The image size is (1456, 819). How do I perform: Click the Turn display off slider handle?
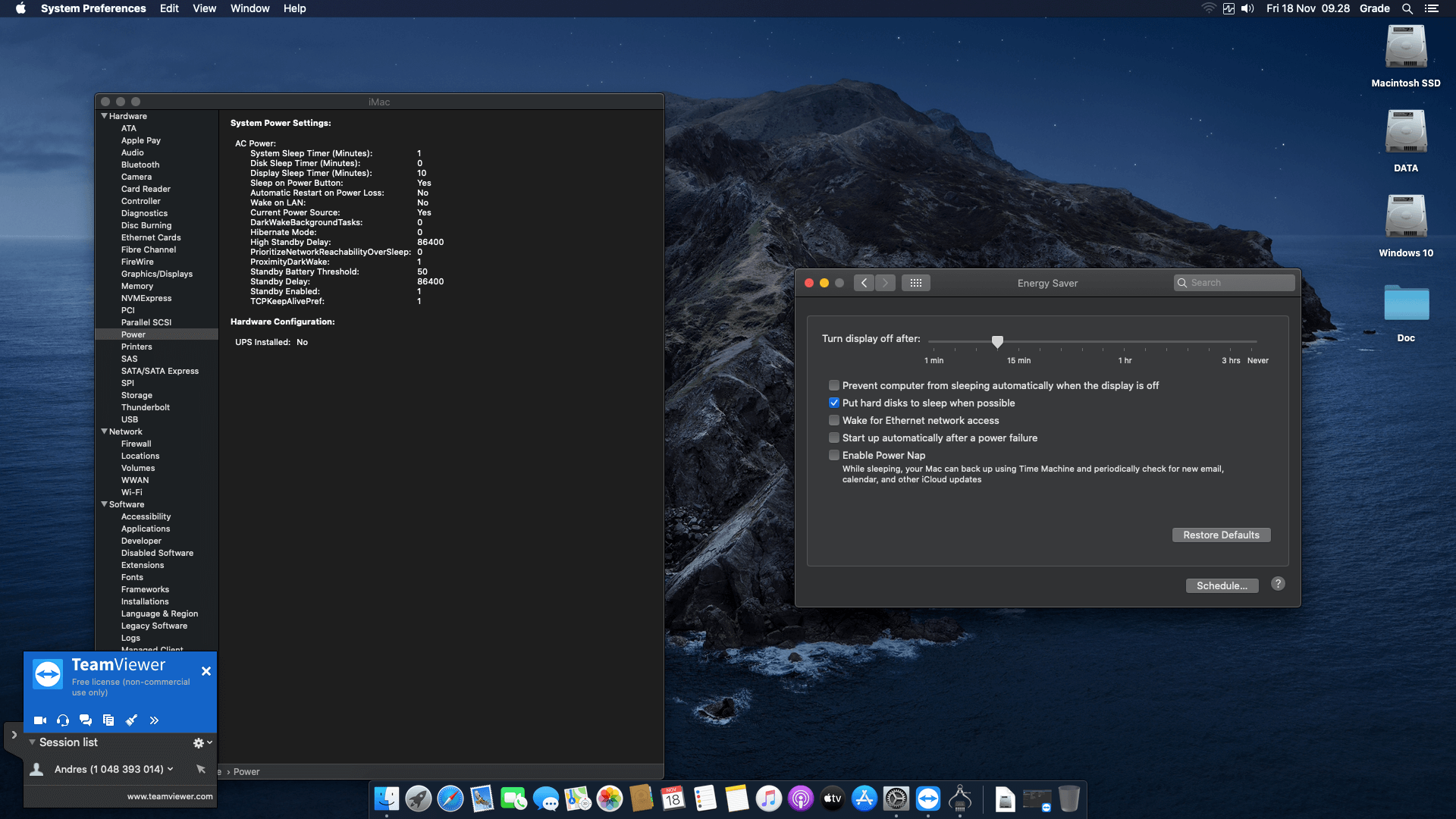(997, 341)
